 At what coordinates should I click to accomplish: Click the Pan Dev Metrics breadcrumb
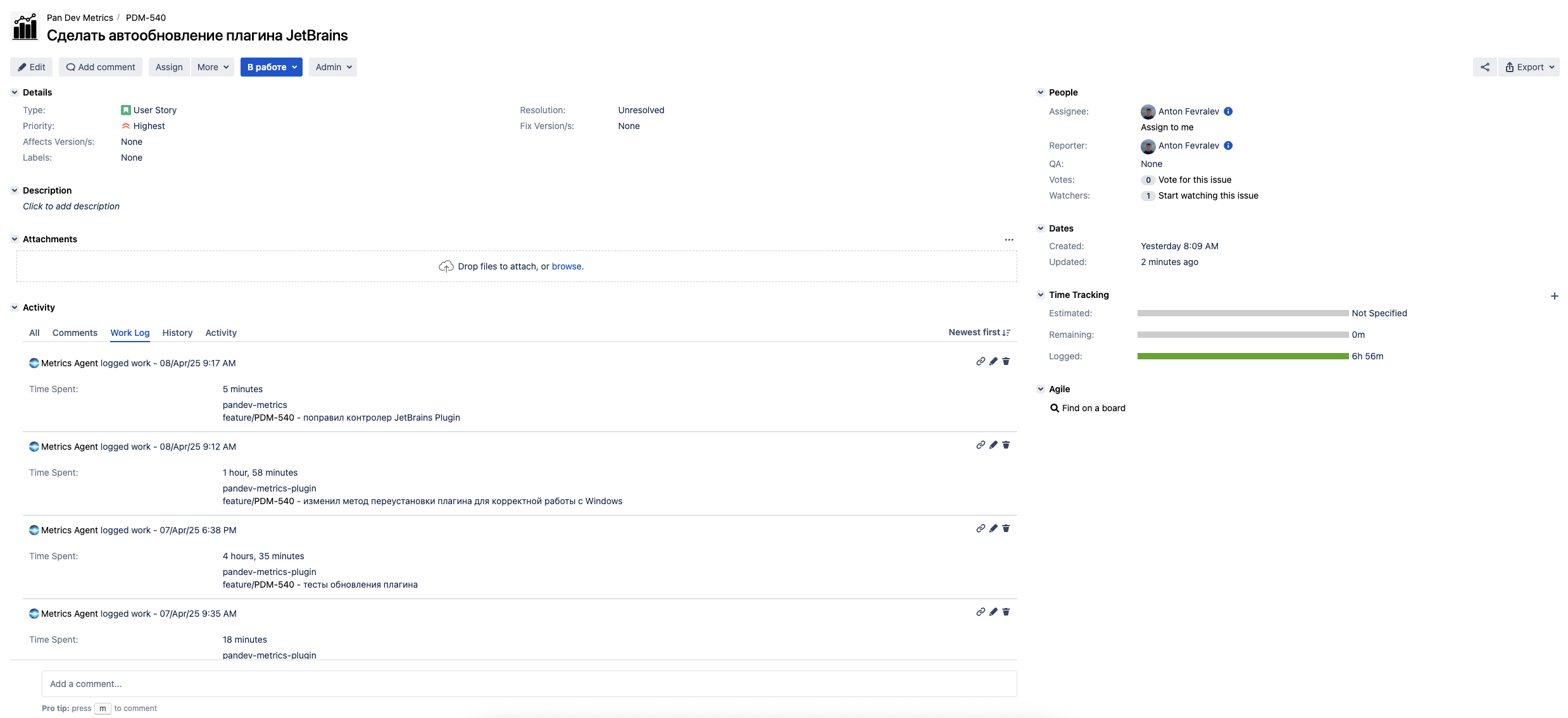click(80, 18)
